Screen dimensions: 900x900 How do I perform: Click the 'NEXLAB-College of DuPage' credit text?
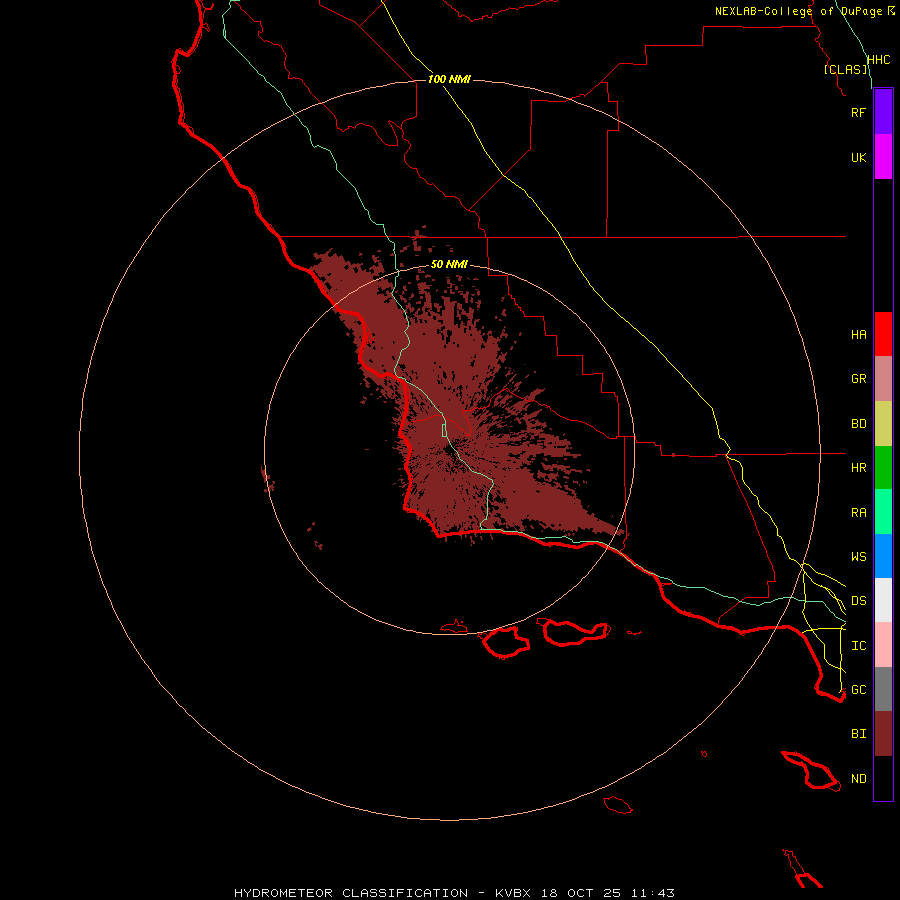tap(800, 11)
